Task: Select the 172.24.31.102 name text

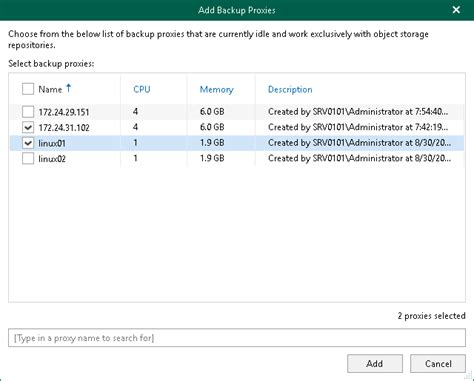Action: (64, 128)
